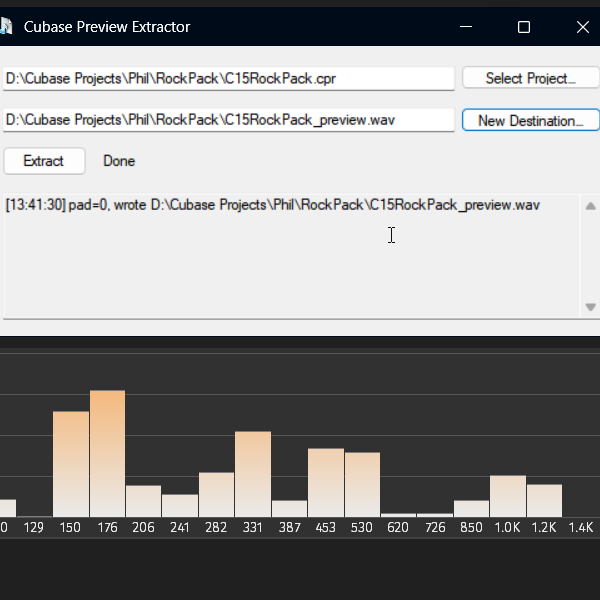This screenshot has height=600, width=600.
Task: Click the Done status label
Action: [x=119, y=161]
